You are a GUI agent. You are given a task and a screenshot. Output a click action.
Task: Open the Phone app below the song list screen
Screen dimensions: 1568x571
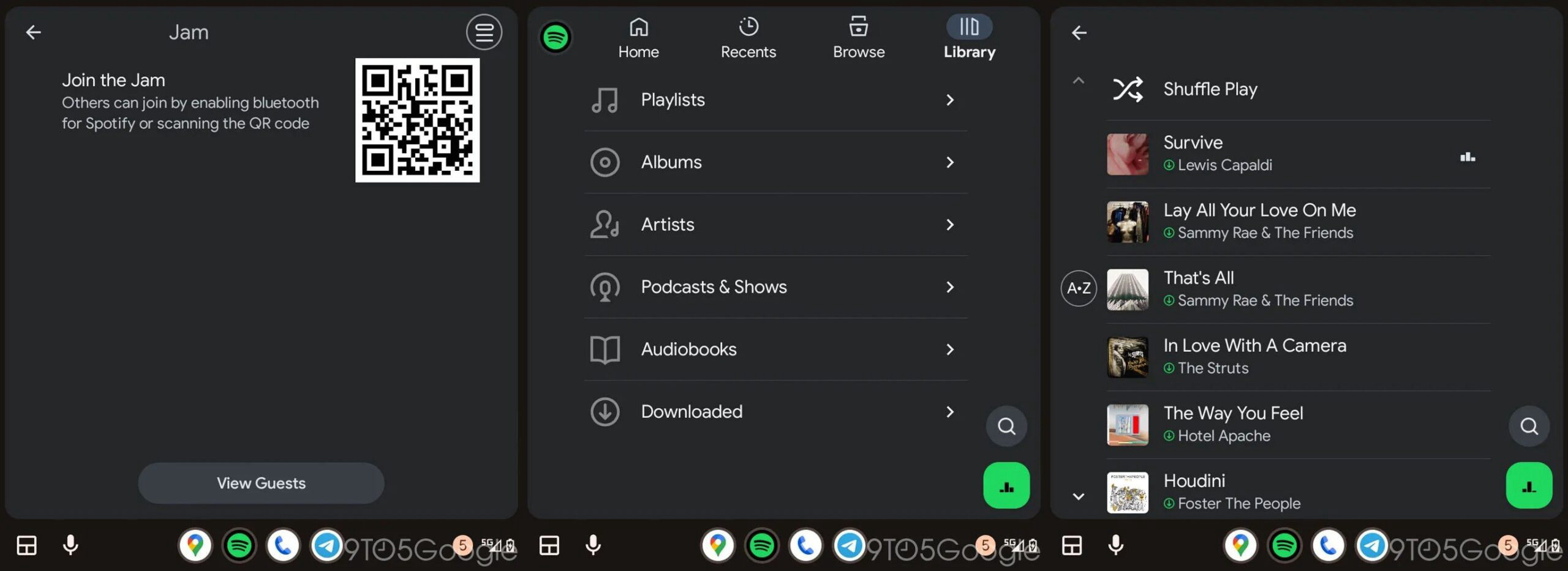(x=1329, y=545)
